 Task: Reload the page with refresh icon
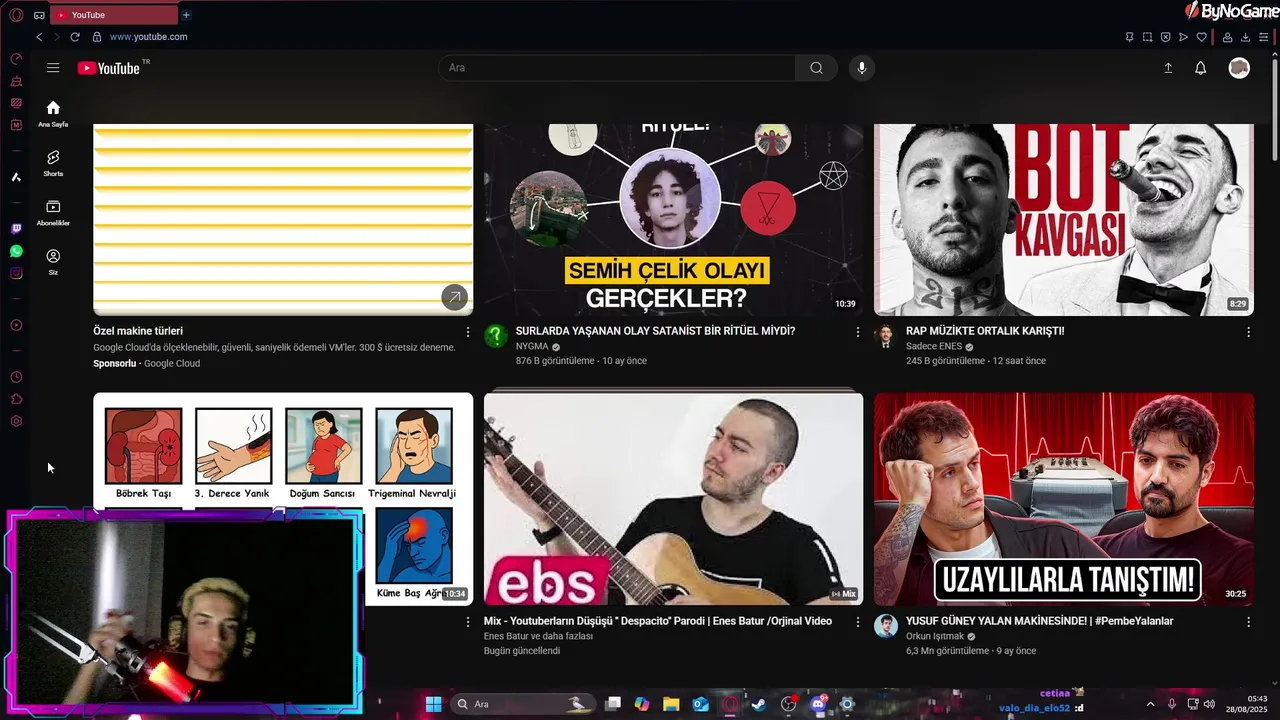[74, 37]
